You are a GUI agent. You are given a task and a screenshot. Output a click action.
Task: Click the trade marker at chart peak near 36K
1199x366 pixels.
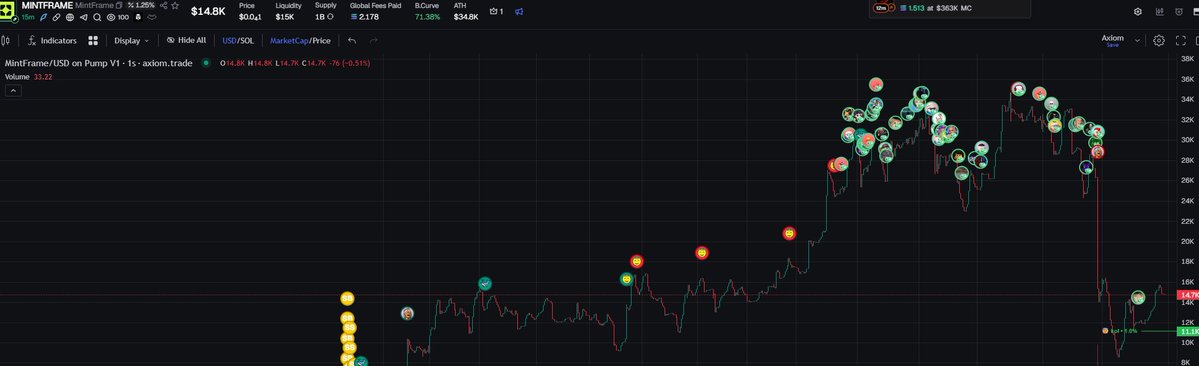[x=876, y=85]
